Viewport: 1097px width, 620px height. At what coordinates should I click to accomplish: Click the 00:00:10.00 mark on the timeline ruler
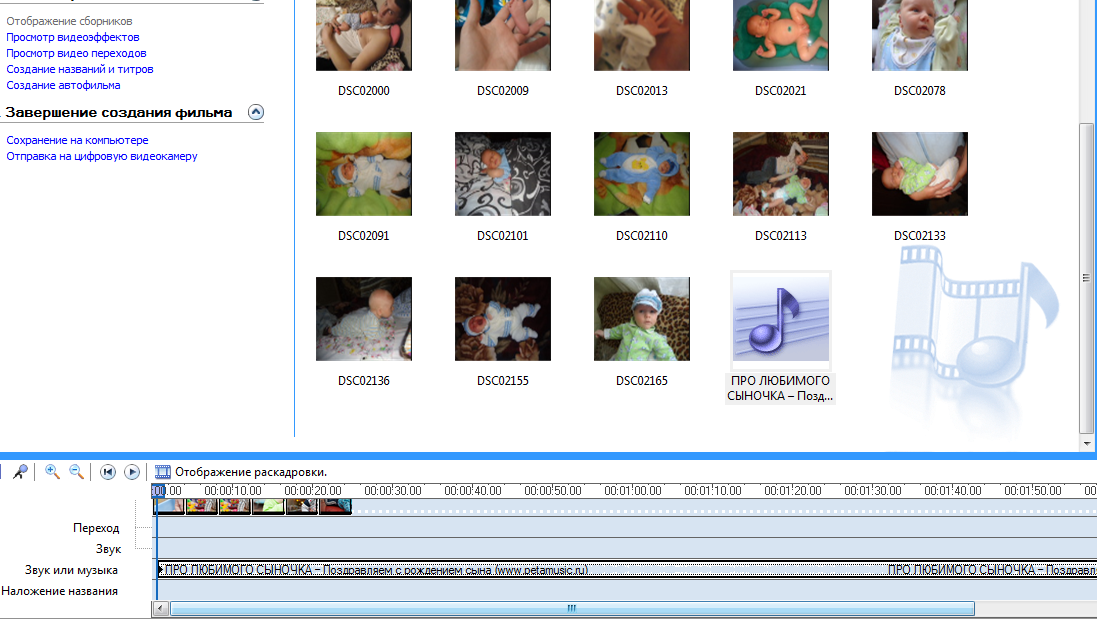[x=233, y=491]
